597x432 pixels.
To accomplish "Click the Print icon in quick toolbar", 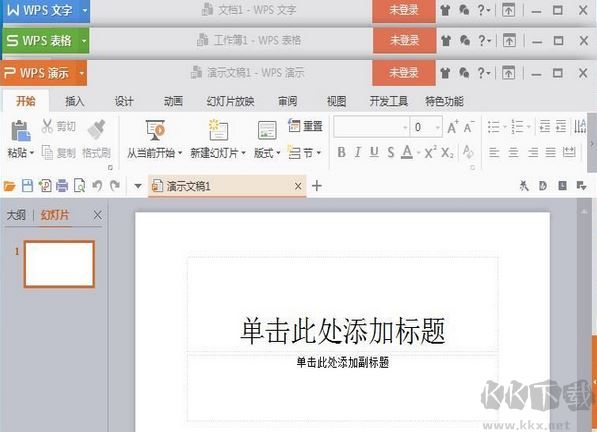I will [x=62, y=186].
